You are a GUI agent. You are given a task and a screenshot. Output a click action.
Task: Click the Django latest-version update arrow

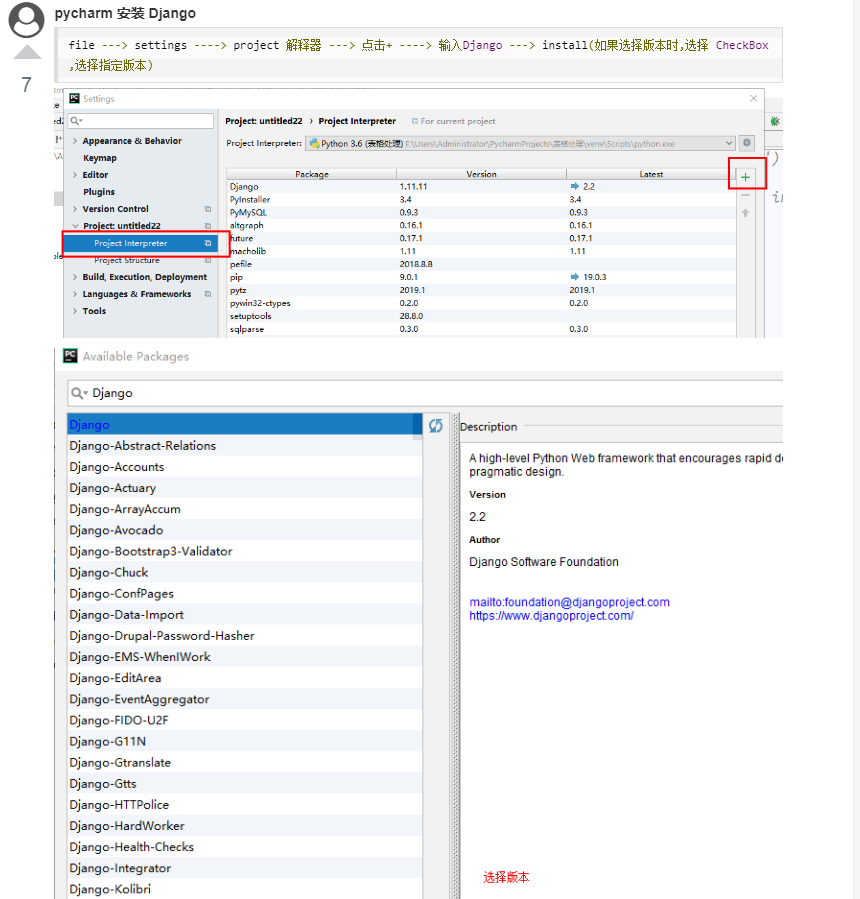574,186
